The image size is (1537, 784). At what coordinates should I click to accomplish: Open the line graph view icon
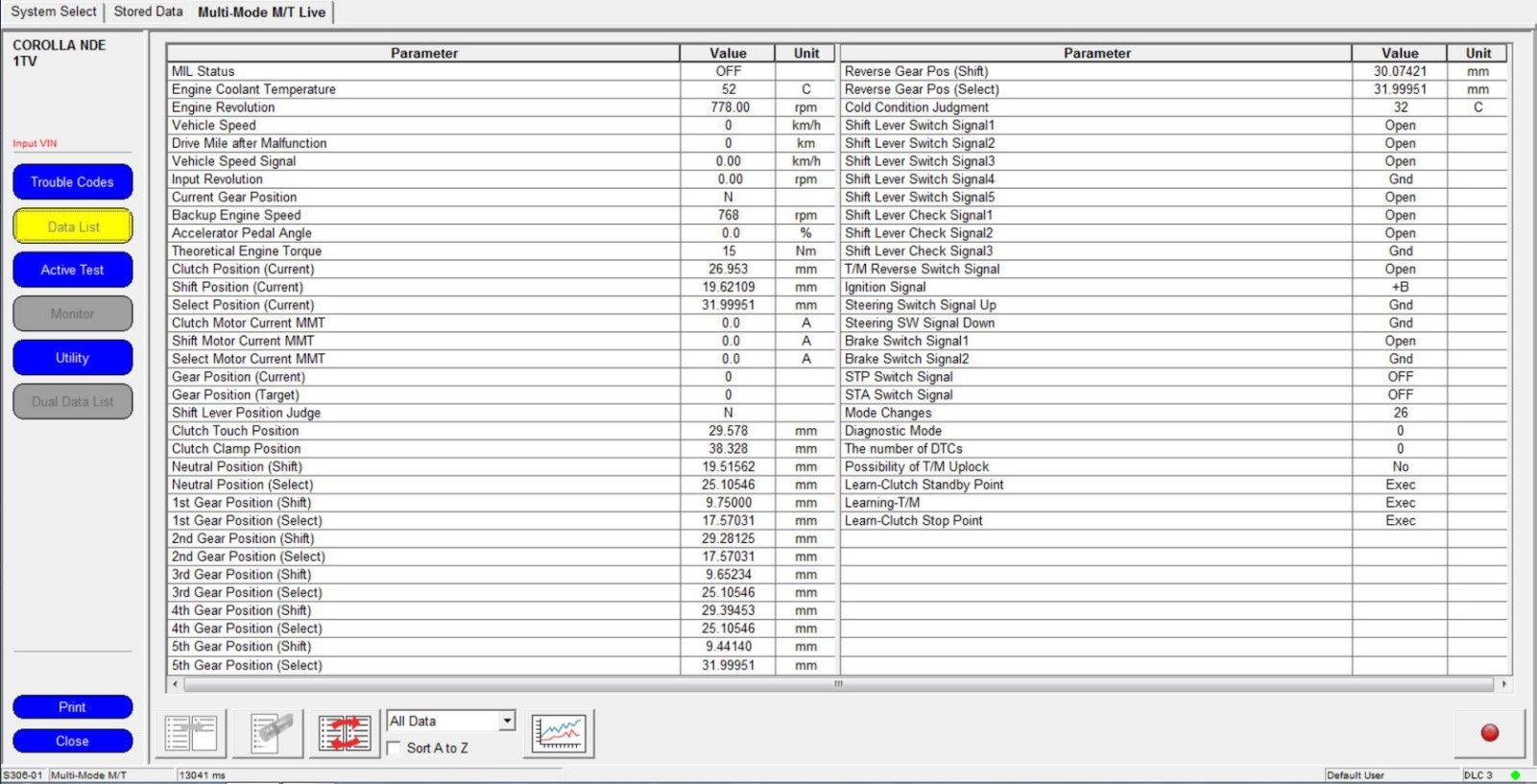(x=559, y=734)
